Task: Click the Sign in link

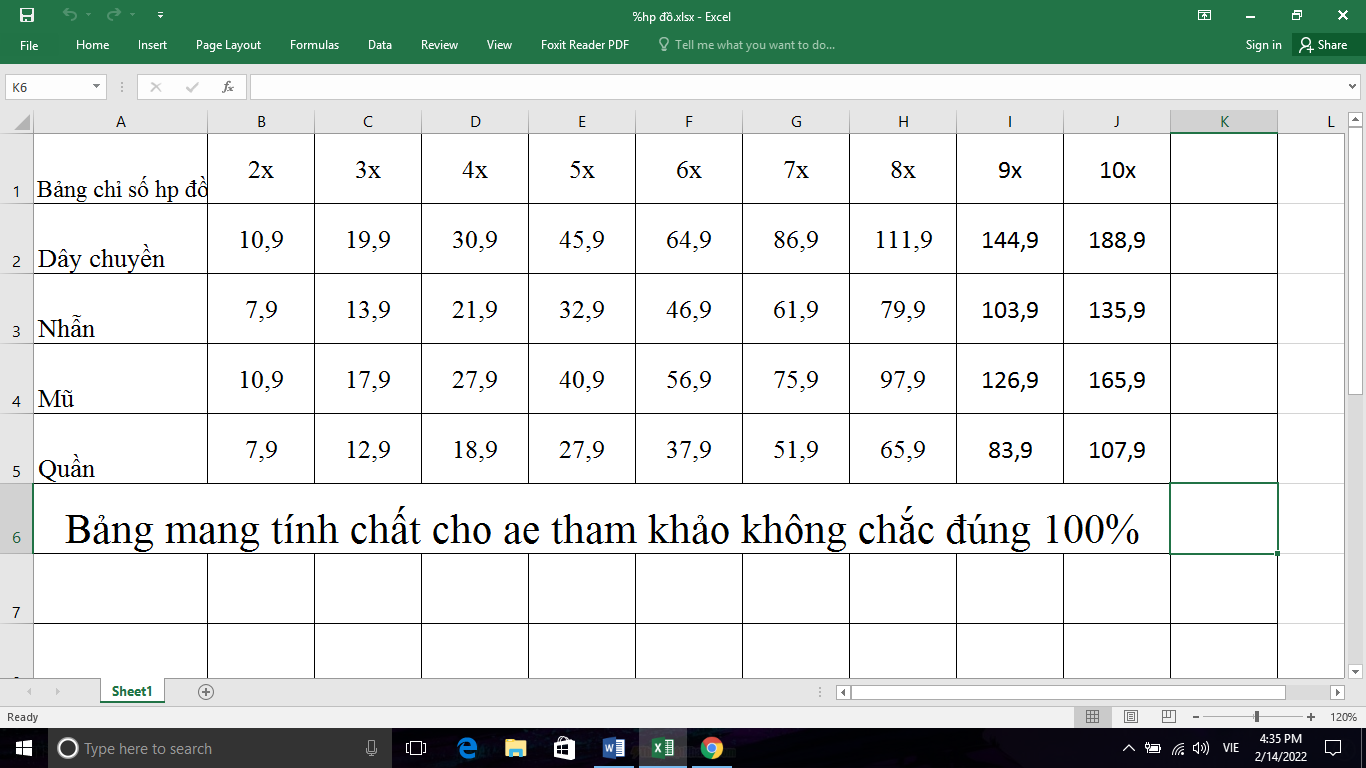Action: [1263, 45]
